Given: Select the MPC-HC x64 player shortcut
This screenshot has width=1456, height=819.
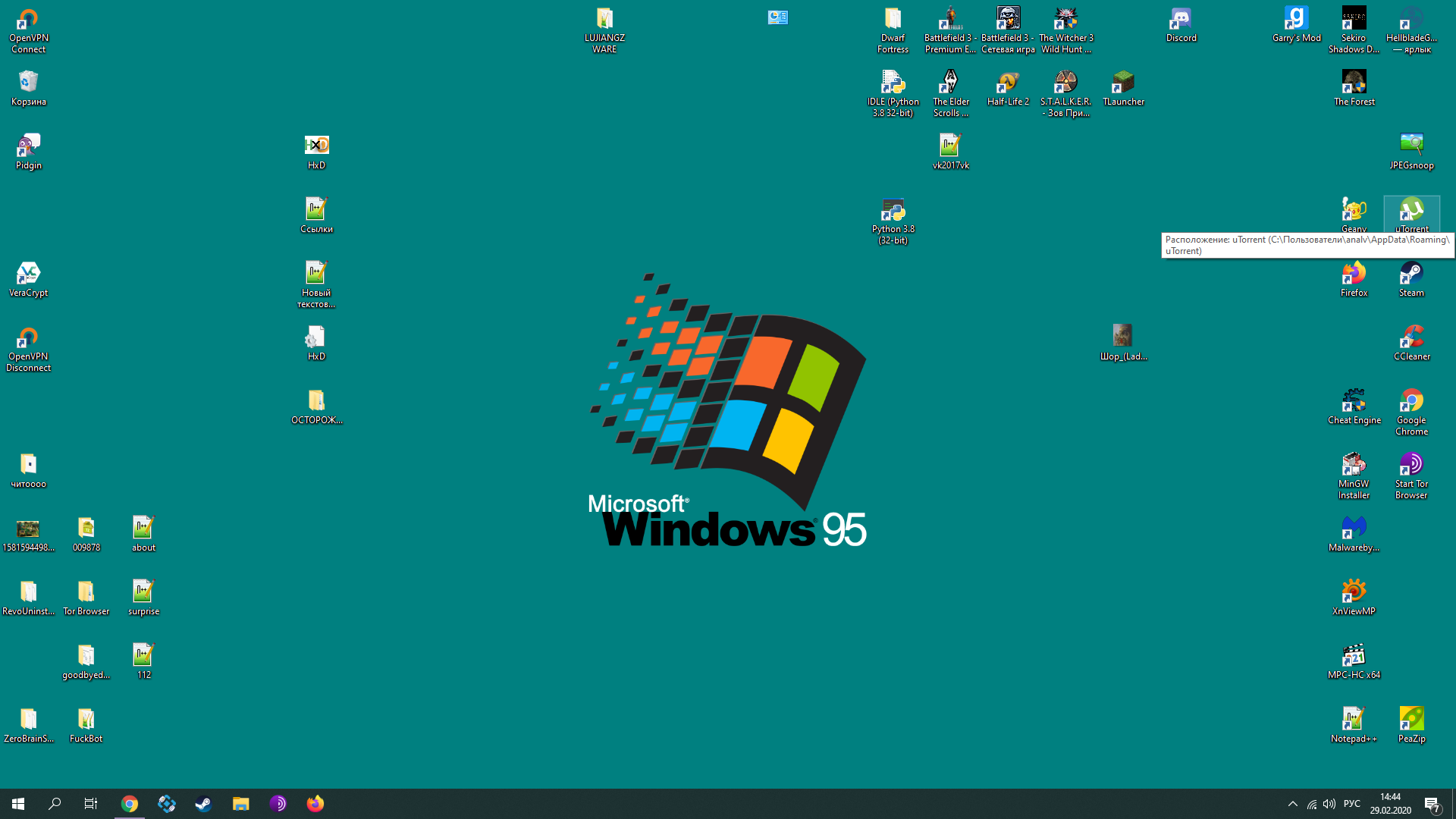Looking at the screenshot, I should tap(1354, 661).
